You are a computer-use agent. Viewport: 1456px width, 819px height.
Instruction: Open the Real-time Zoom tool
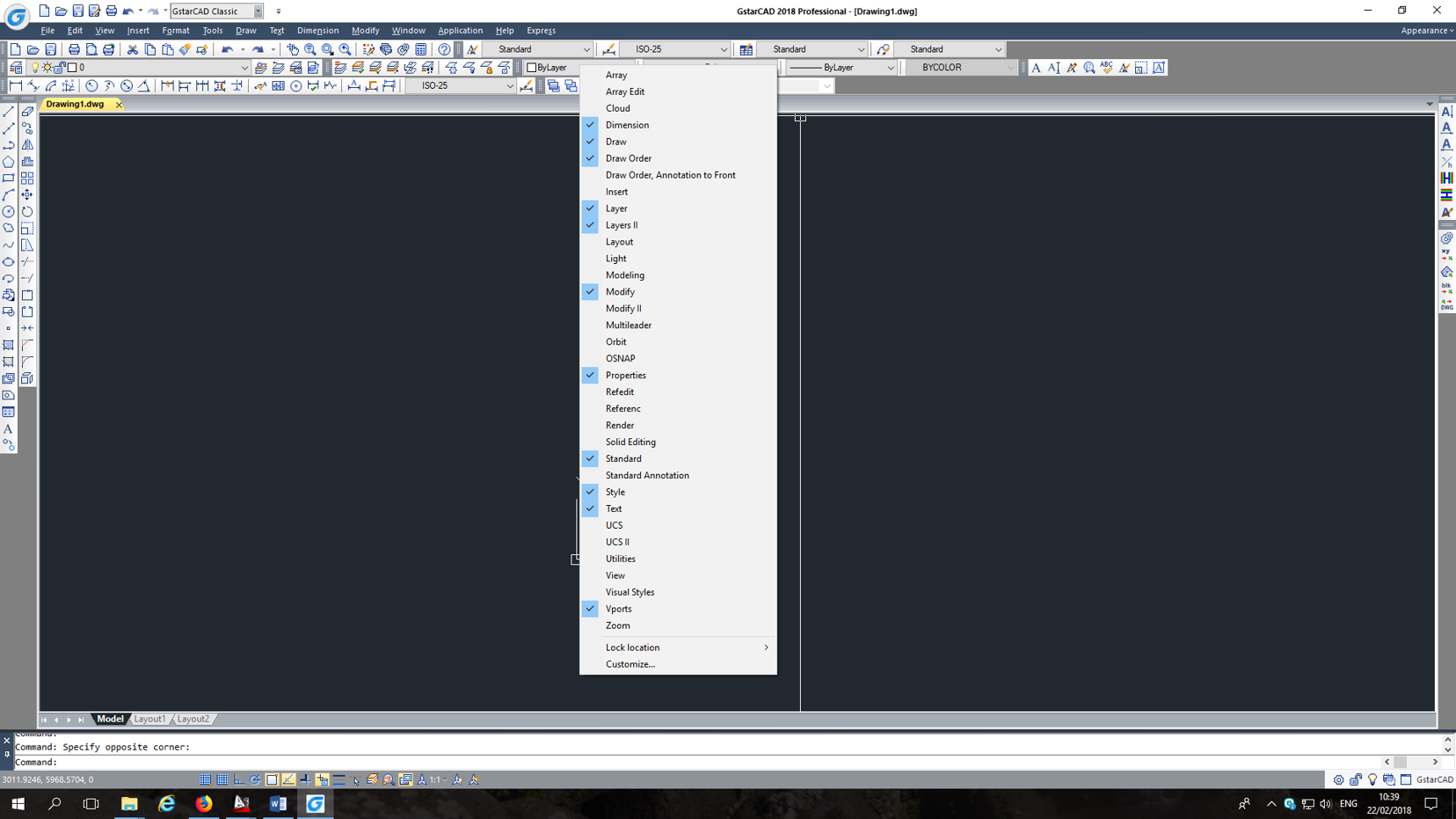(x=309, y=49)
